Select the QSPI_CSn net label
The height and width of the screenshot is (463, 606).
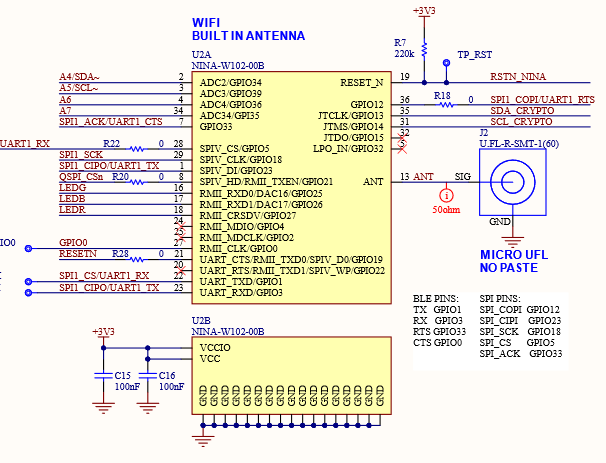coord(81,177)
